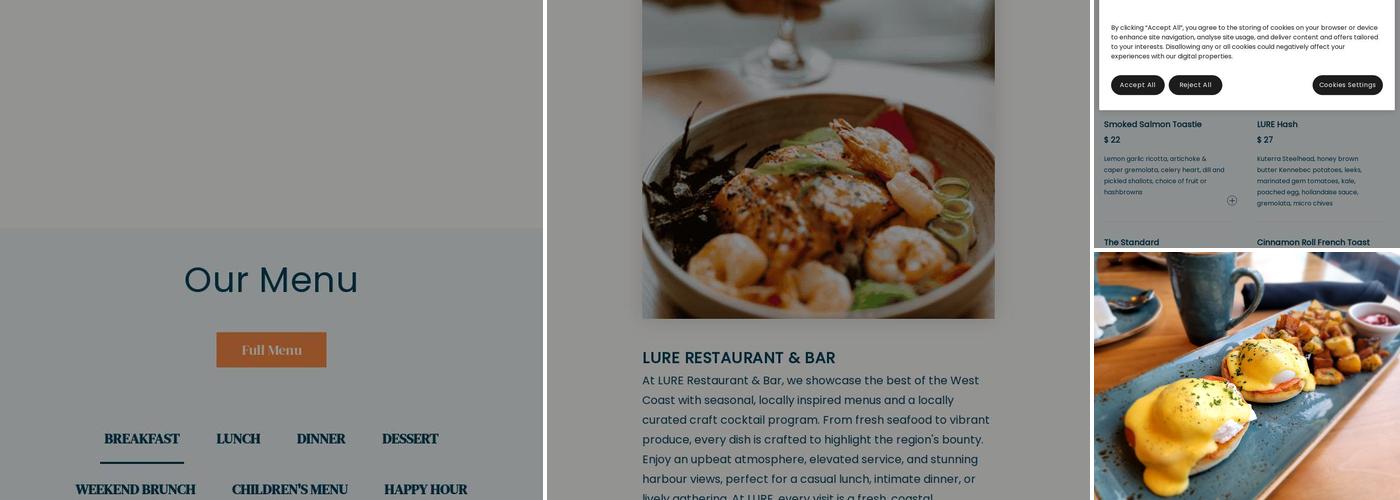Click the Smoked Salmon Toastie item title

point(1153,124)
